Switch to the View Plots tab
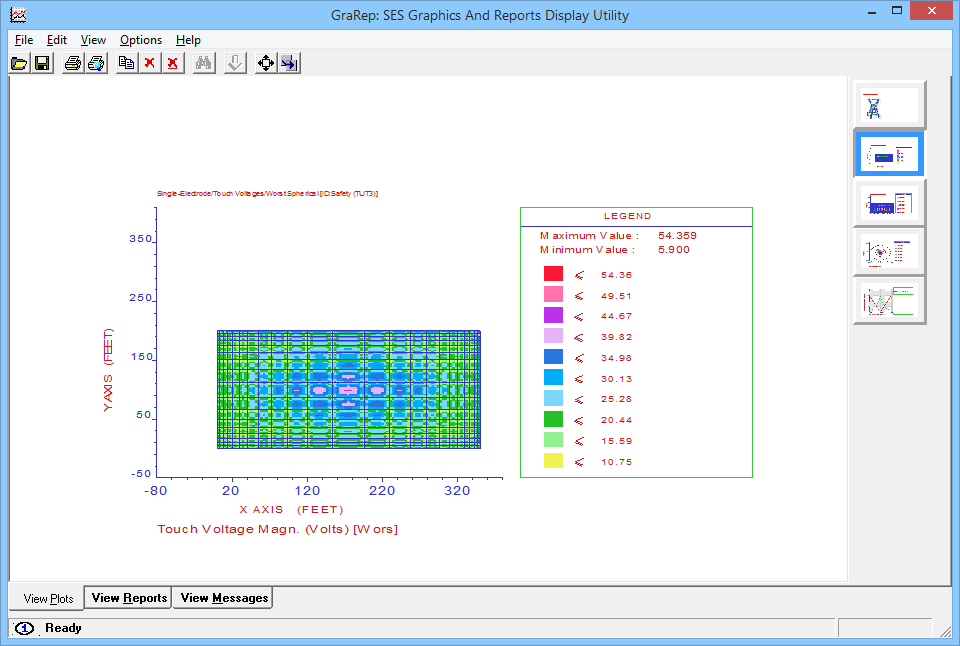The height and width of the screenshot is (646, 960). [48, 598]
